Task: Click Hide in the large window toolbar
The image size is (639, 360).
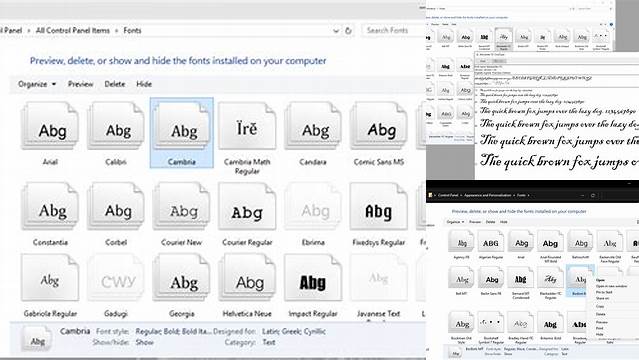Action: tap(144, 84)
